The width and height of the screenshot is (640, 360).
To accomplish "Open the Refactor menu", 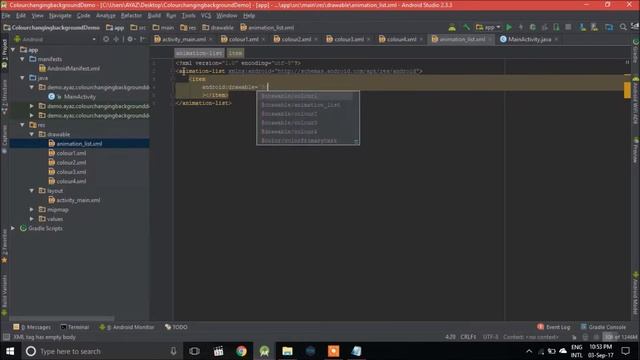I will point(131,16).
